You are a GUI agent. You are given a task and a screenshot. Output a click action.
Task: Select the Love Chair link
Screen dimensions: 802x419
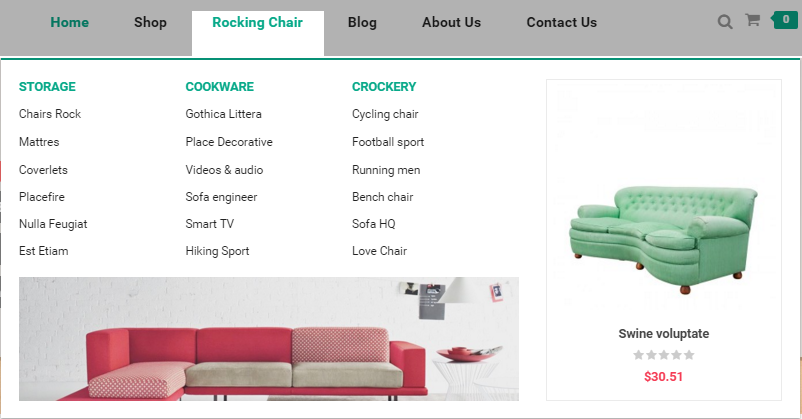coord(379,251)
